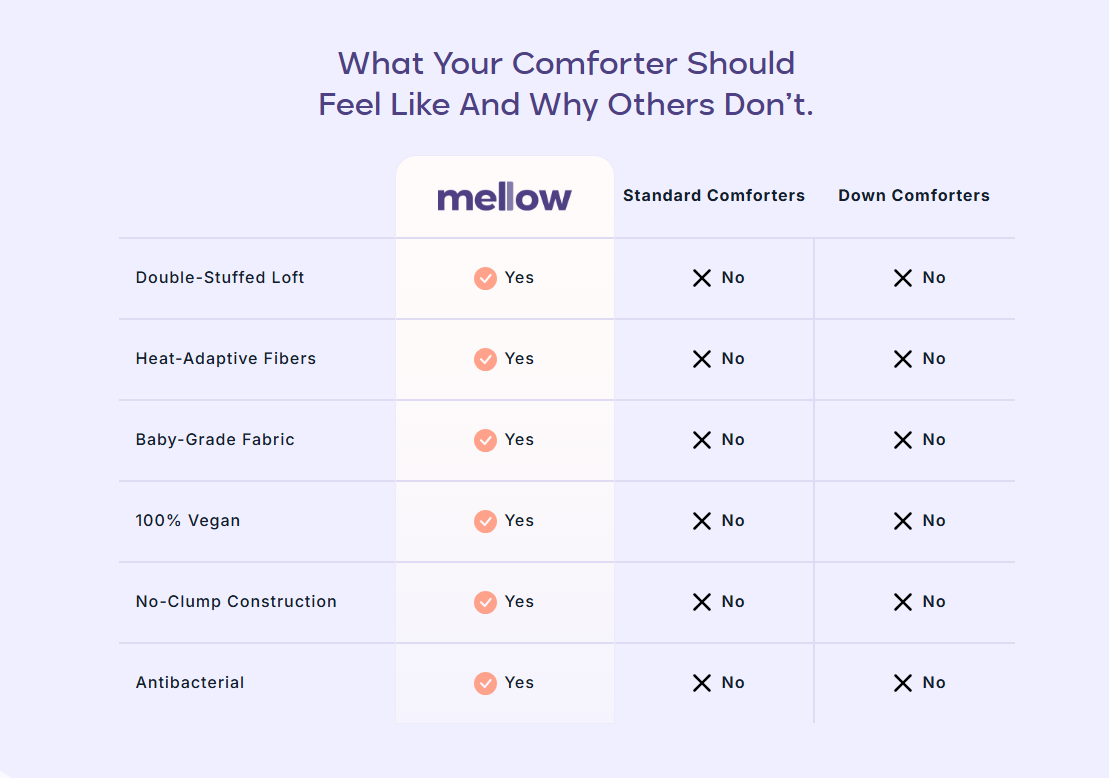Click the Antibacterial row label
Viewport: 1109px width, 778px height.
pyautogui.click(x=190, y=683)
